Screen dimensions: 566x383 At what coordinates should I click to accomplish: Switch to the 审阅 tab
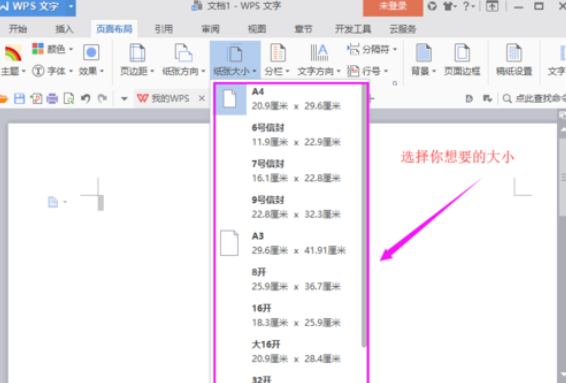pyautogui.click(x=210, y=29)
